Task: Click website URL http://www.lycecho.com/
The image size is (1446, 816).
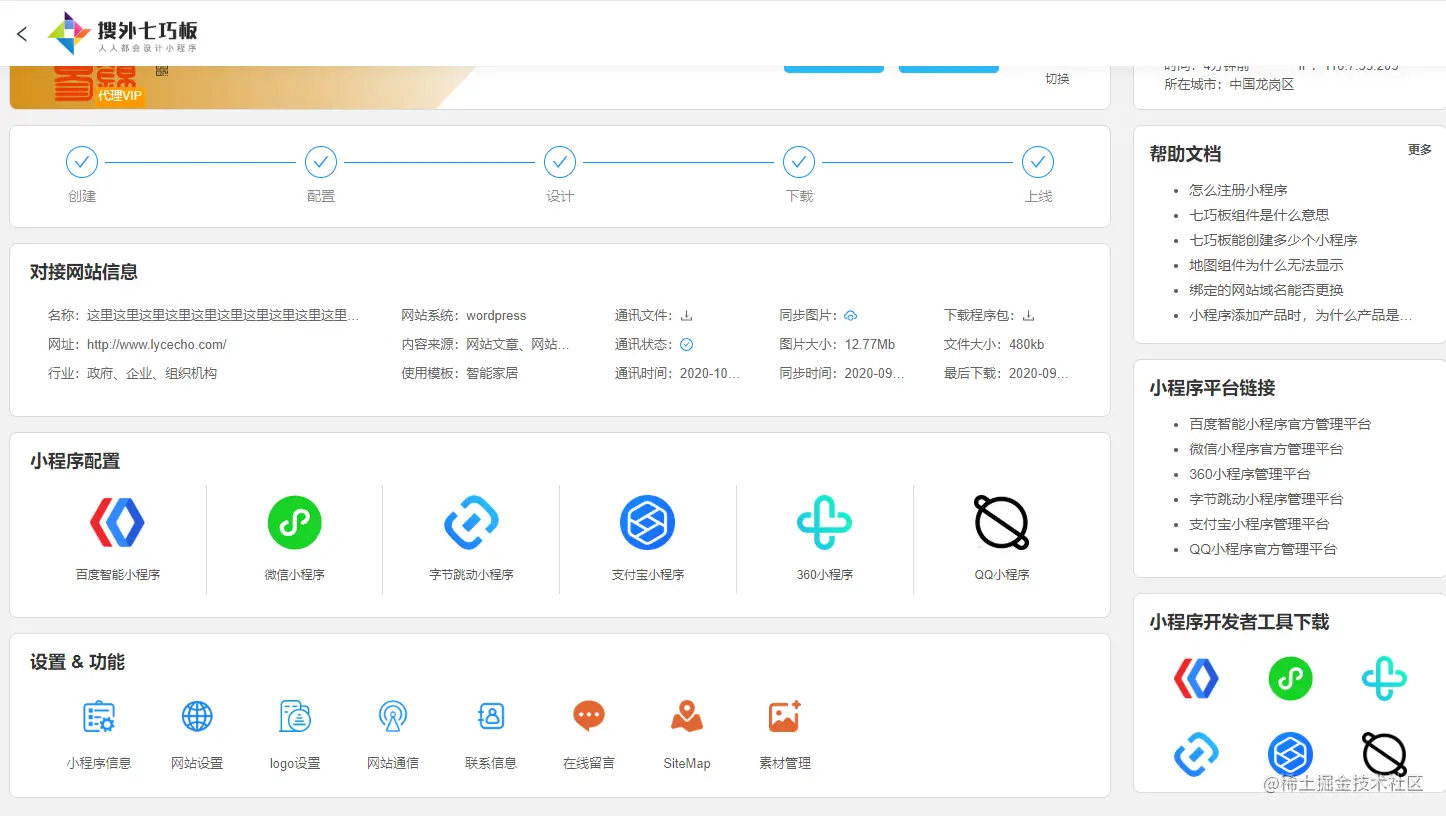Action: click(x=157, y=344)
